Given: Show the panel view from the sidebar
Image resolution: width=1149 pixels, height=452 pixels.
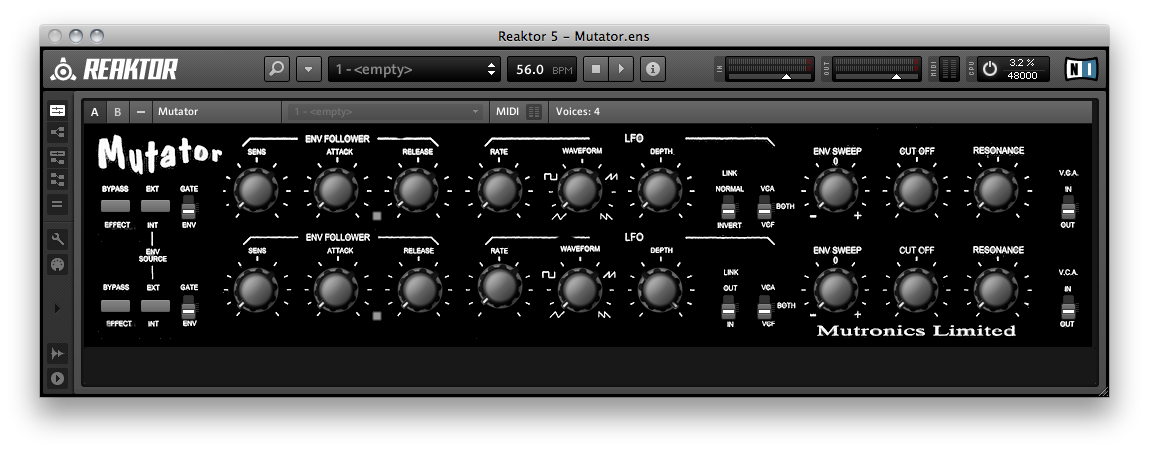Looking at the screenshot, I should pos(57,111).
